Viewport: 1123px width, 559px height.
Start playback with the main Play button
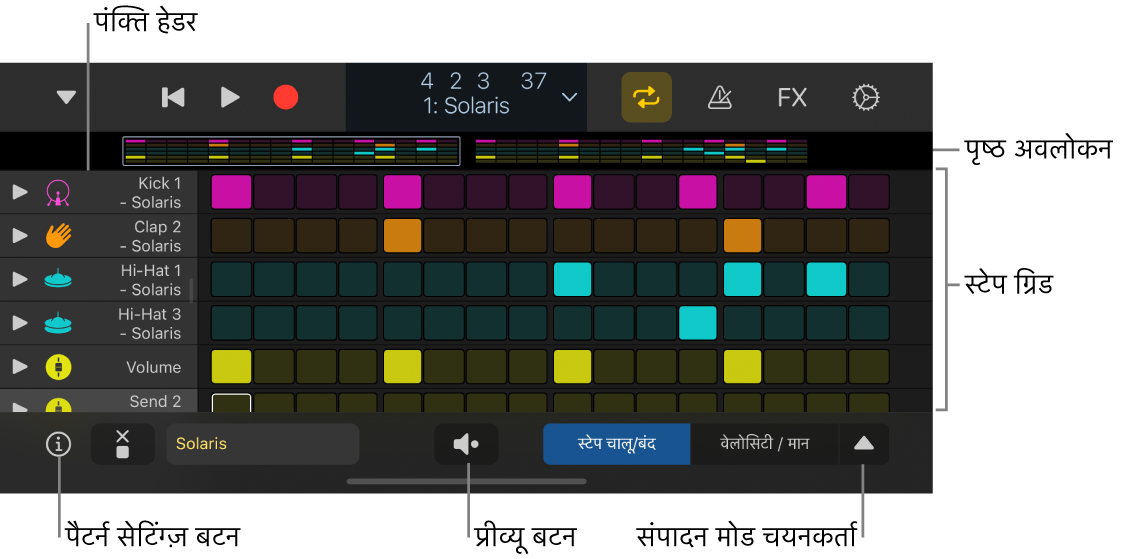pyautogui.click(x=230, y=97)
